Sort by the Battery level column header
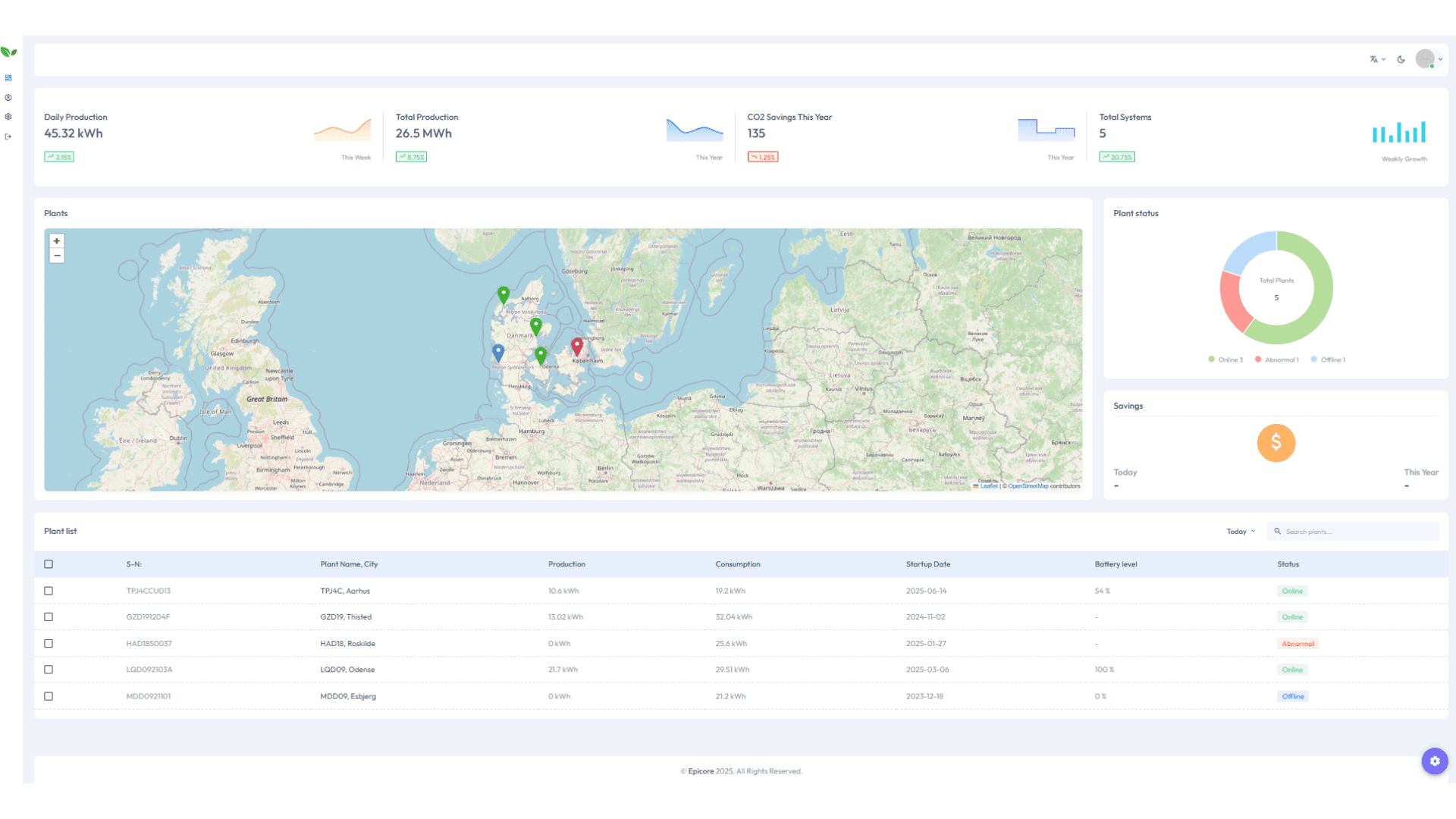 click(1116, 564)
